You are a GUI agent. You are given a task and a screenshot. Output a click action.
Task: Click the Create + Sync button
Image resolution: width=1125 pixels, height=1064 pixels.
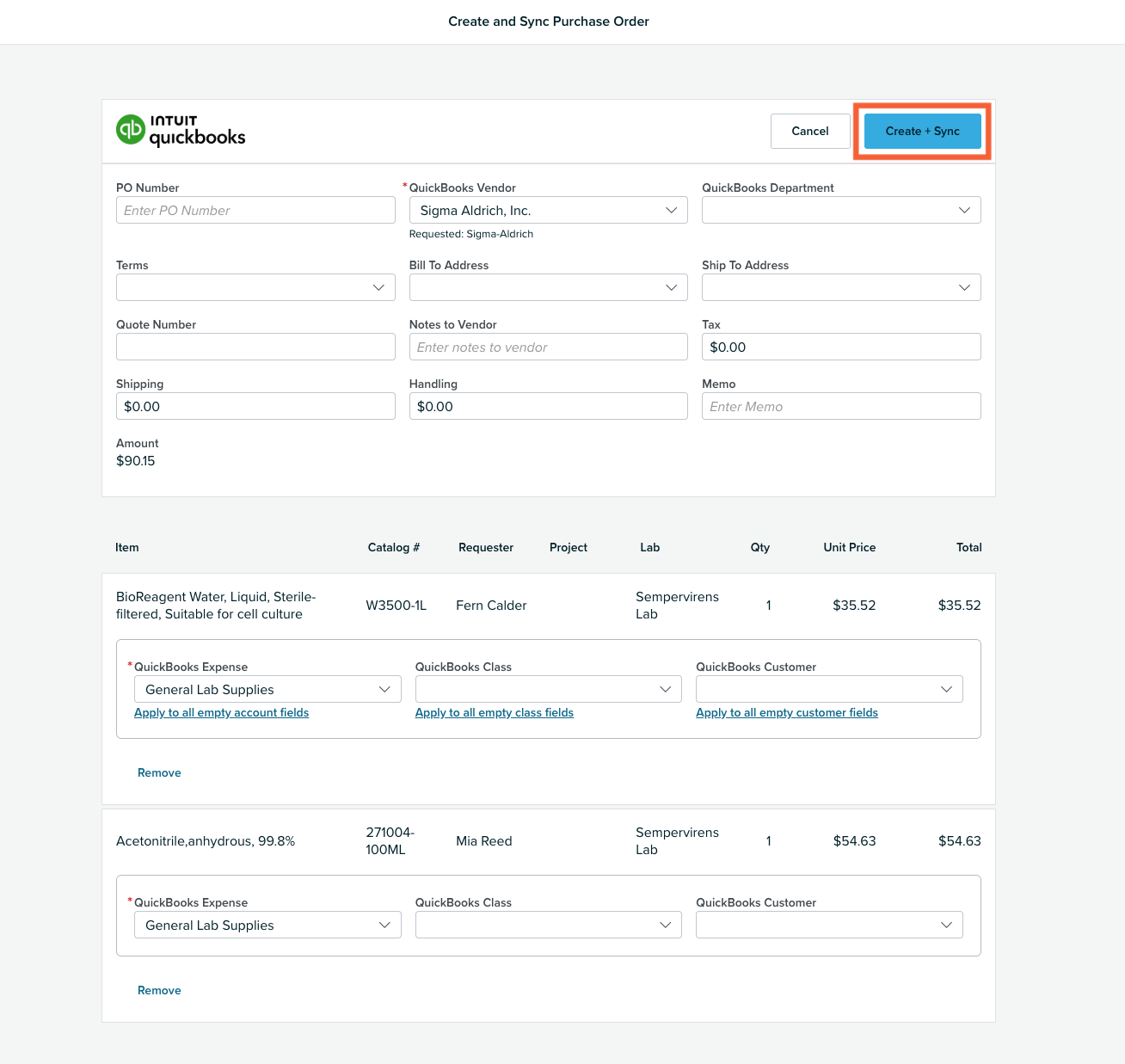922,131
